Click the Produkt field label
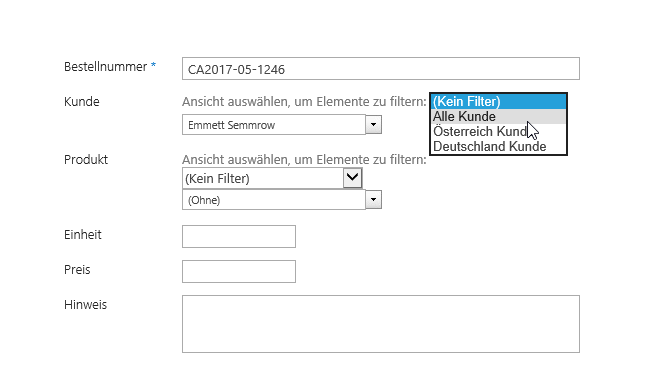The height and width of the screenshot is (383, 658). click(86, 160)
